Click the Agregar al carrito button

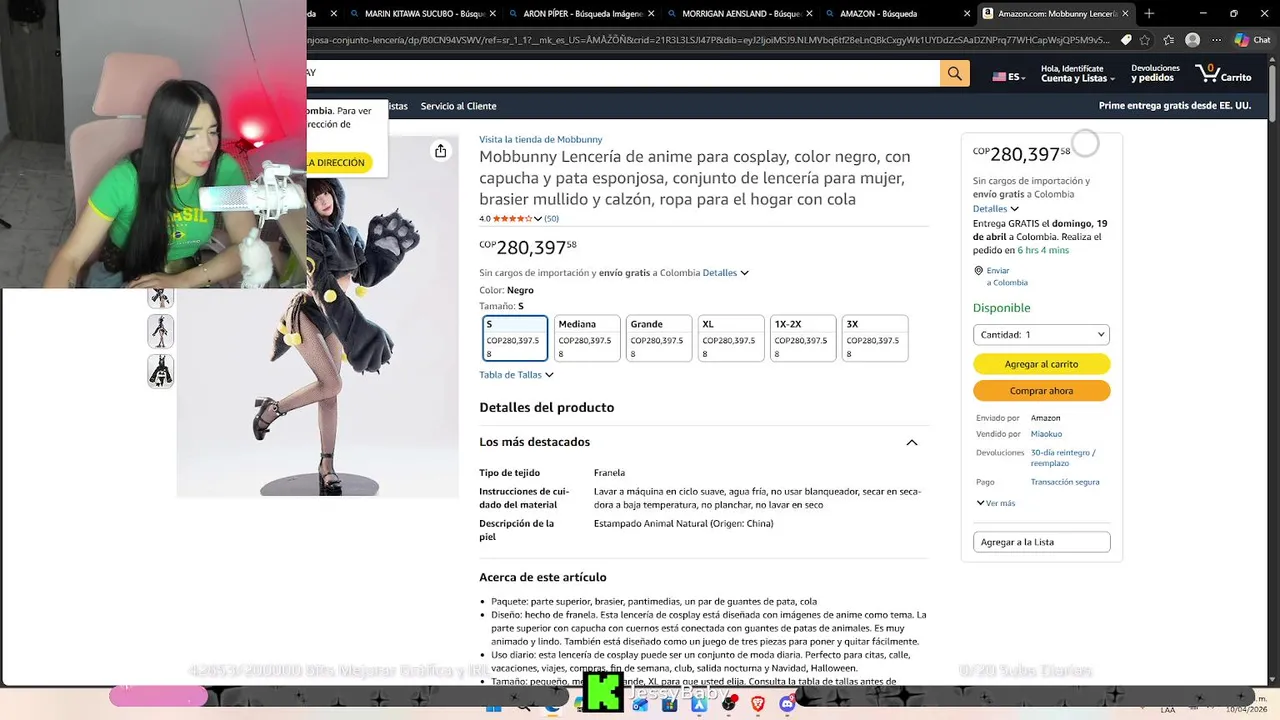click(1041, 364)
